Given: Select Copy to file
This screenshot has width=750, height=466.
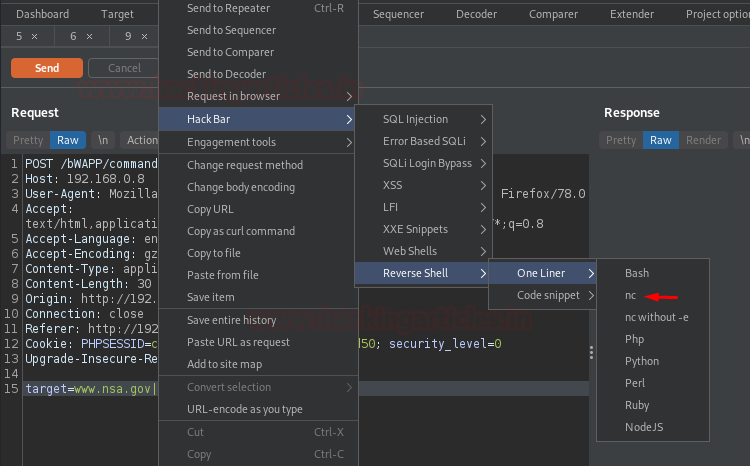Looking at the screenshot, I should click(x=258, y=253).
